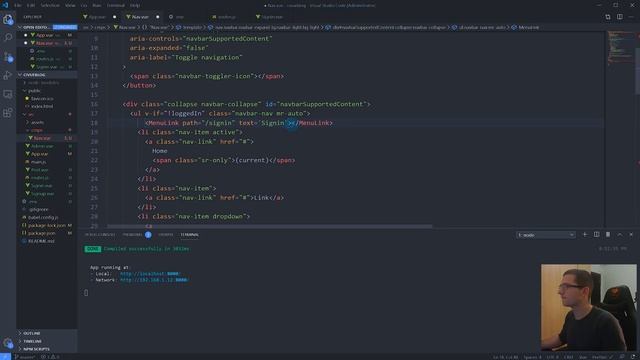Collapse the project folder section header

(x=47, y=75)
